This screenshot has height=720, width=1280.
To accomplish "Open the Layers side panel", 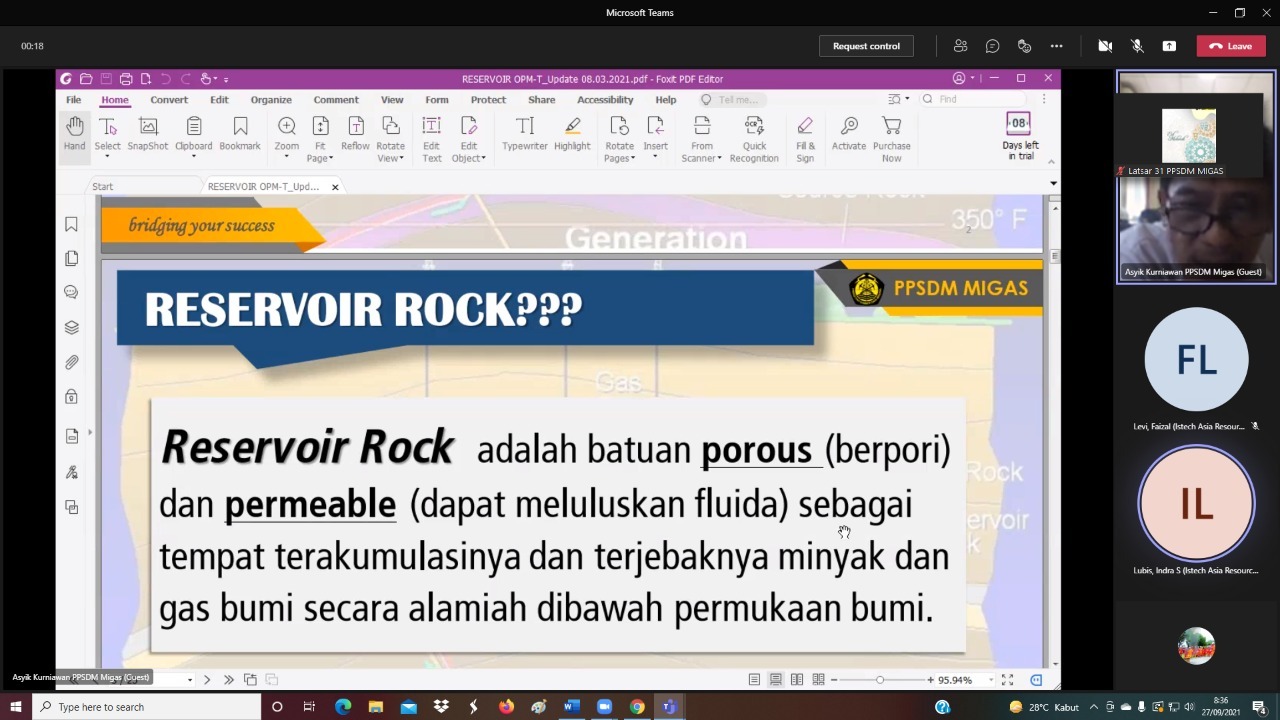I will point(71,327).
